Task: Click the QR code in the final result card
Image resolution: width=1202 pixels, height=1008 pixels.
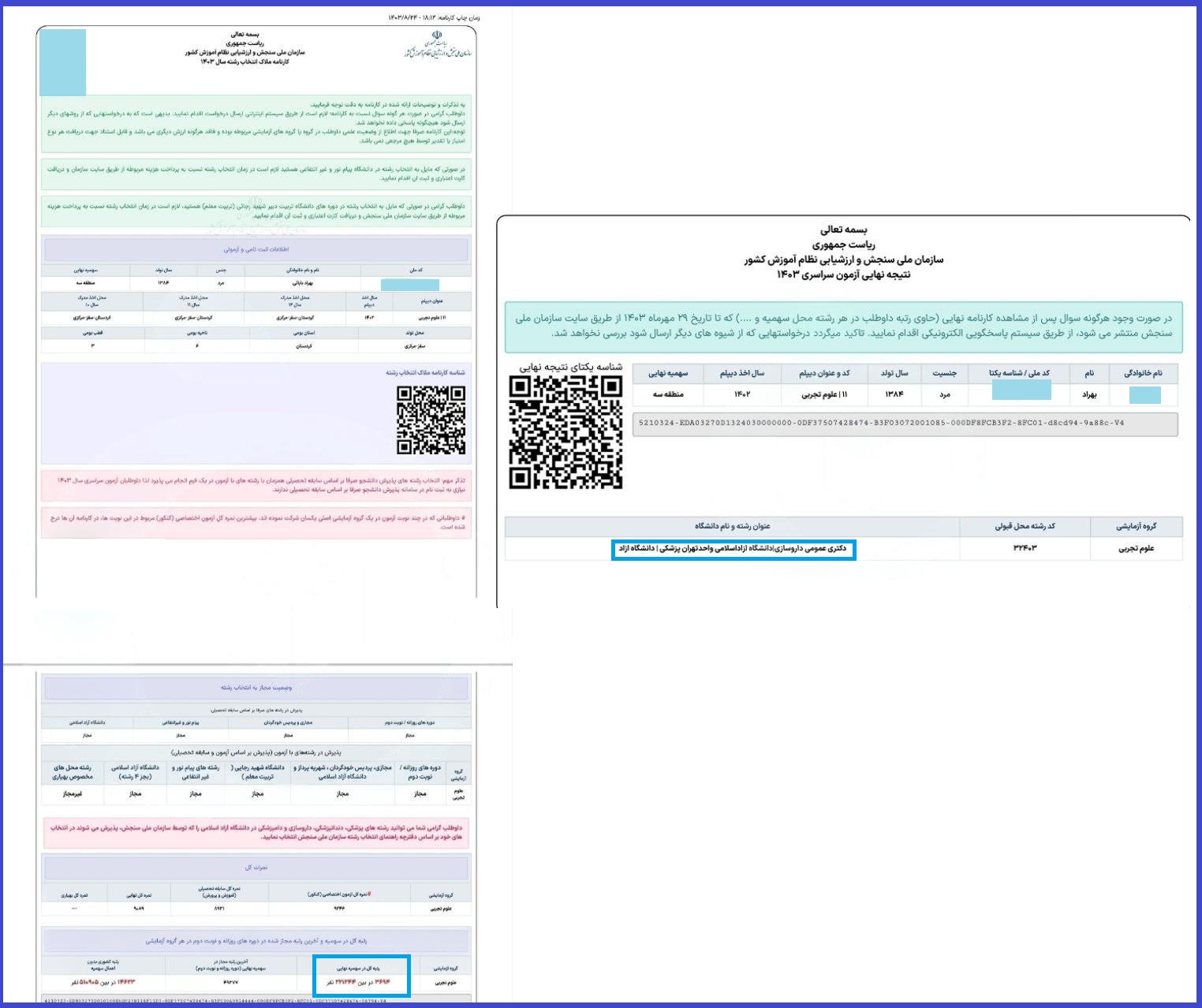Action: pos(566,432)
